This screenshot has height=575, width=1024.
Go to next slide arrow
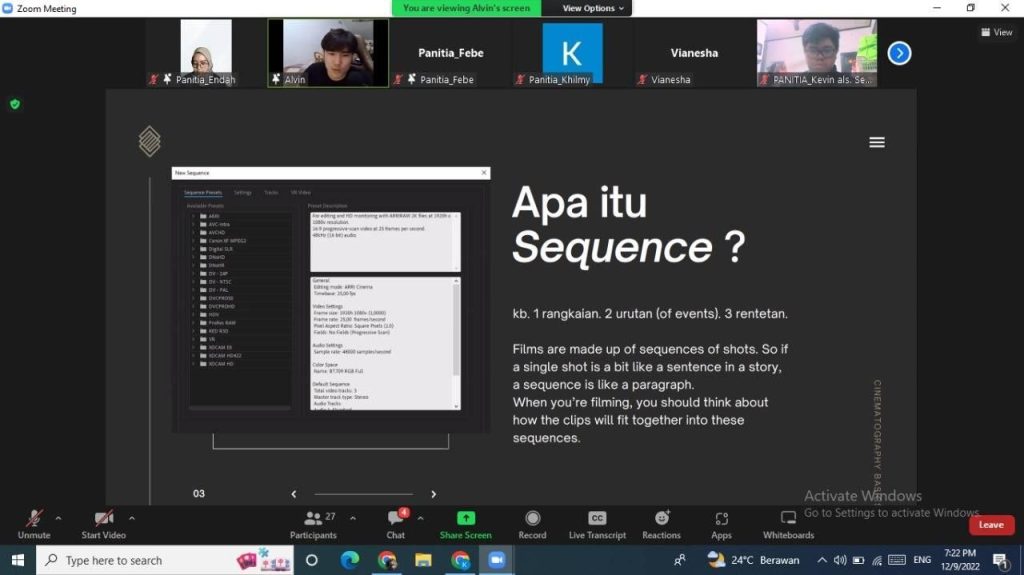click(434, 494)
